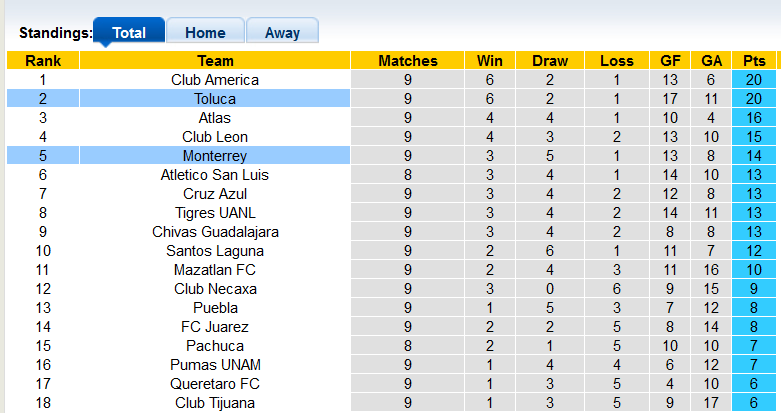Select Club Tijuana in last place

(215, 403)
